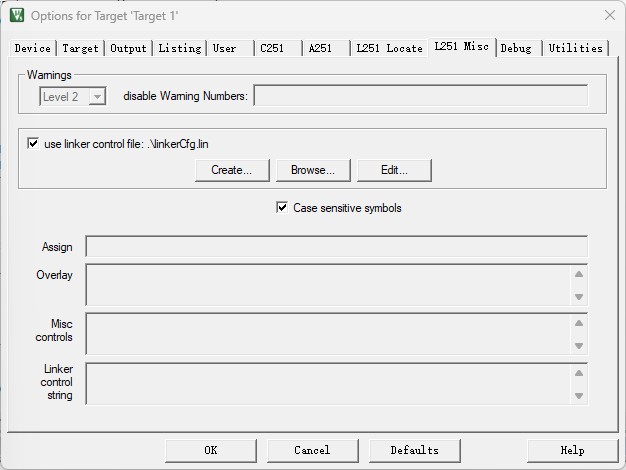The height and width of the screenshot is (470, 626).
Task: Restore settings with Defaults button
Action: click(414, 450)
